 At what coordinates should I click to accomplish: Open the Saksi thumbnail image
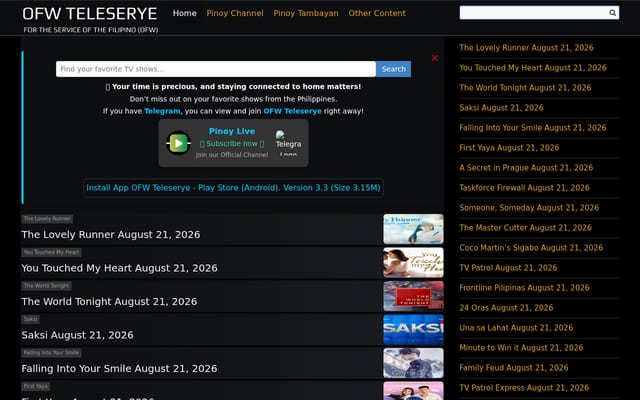tap(413, 329)
